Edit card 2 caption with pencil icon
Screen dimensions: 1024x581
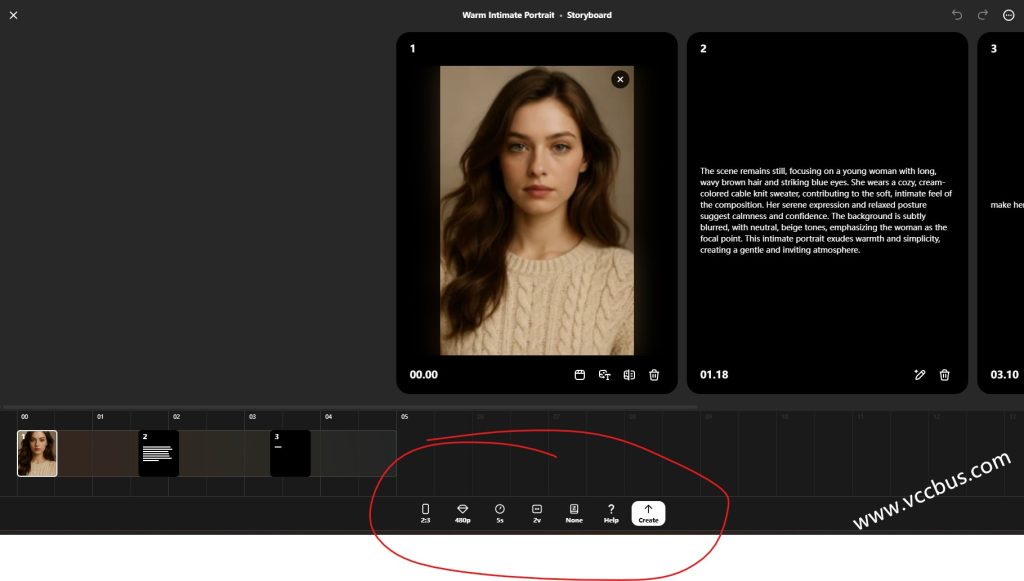[919, 375]
